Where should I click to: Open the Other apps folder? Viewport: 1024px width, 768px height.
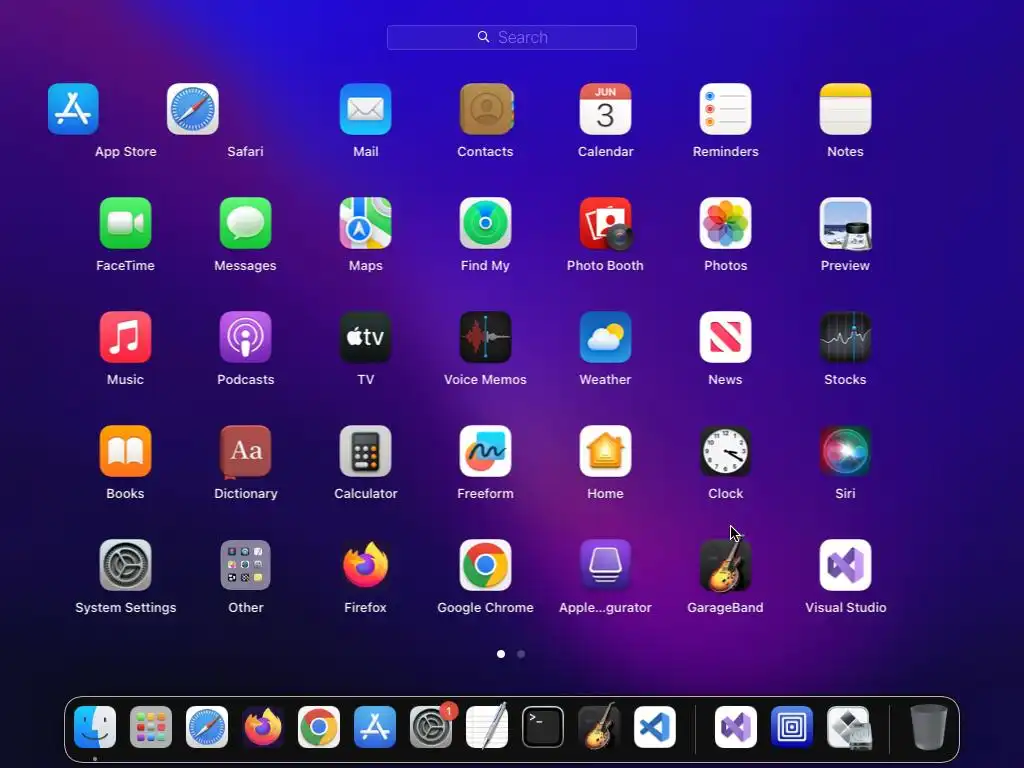click(246, 565)
